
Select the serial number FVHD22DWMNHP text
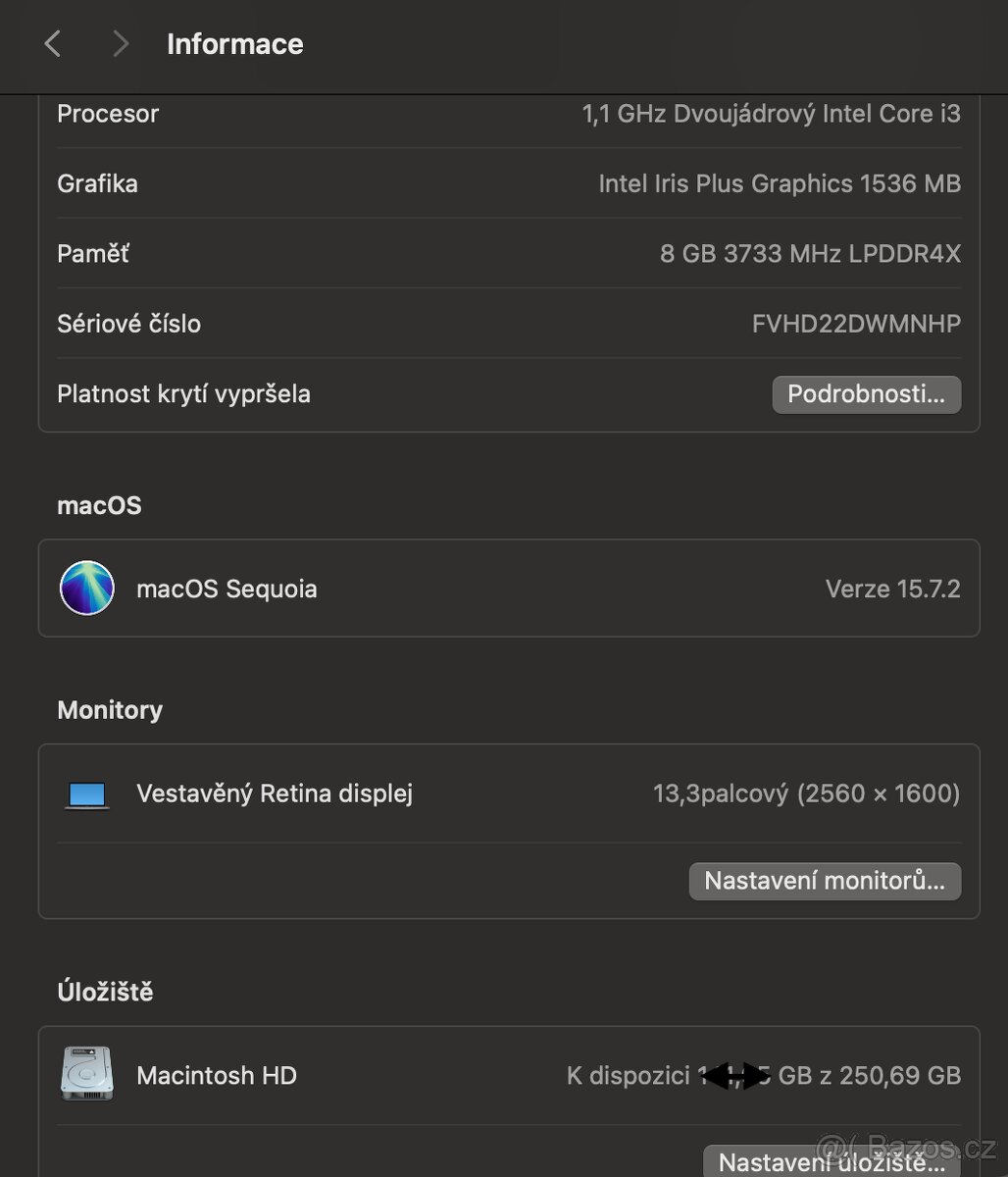[x=856, y=324]
